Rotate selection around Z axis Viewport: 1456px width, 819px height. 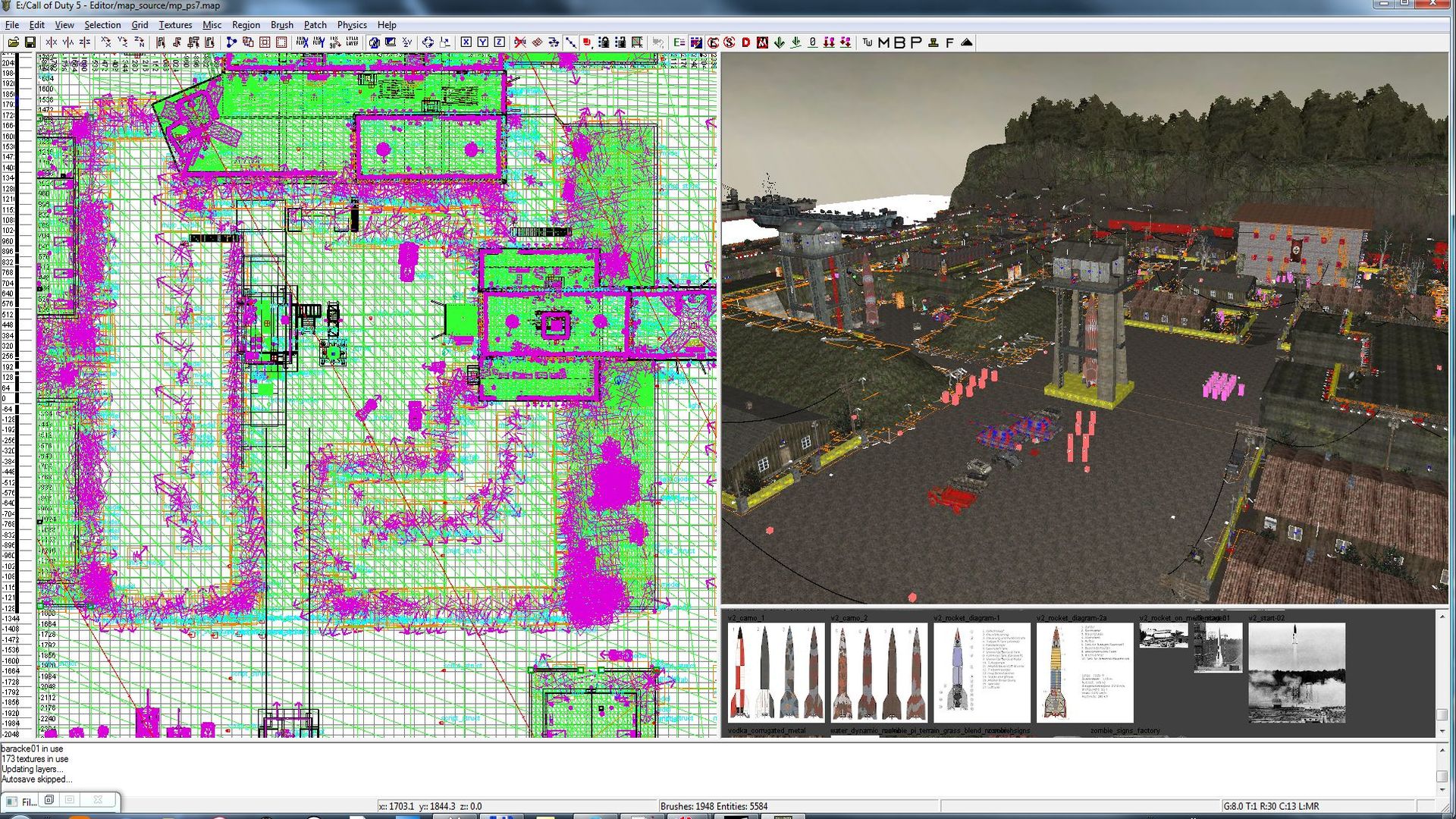coord(140,42)
